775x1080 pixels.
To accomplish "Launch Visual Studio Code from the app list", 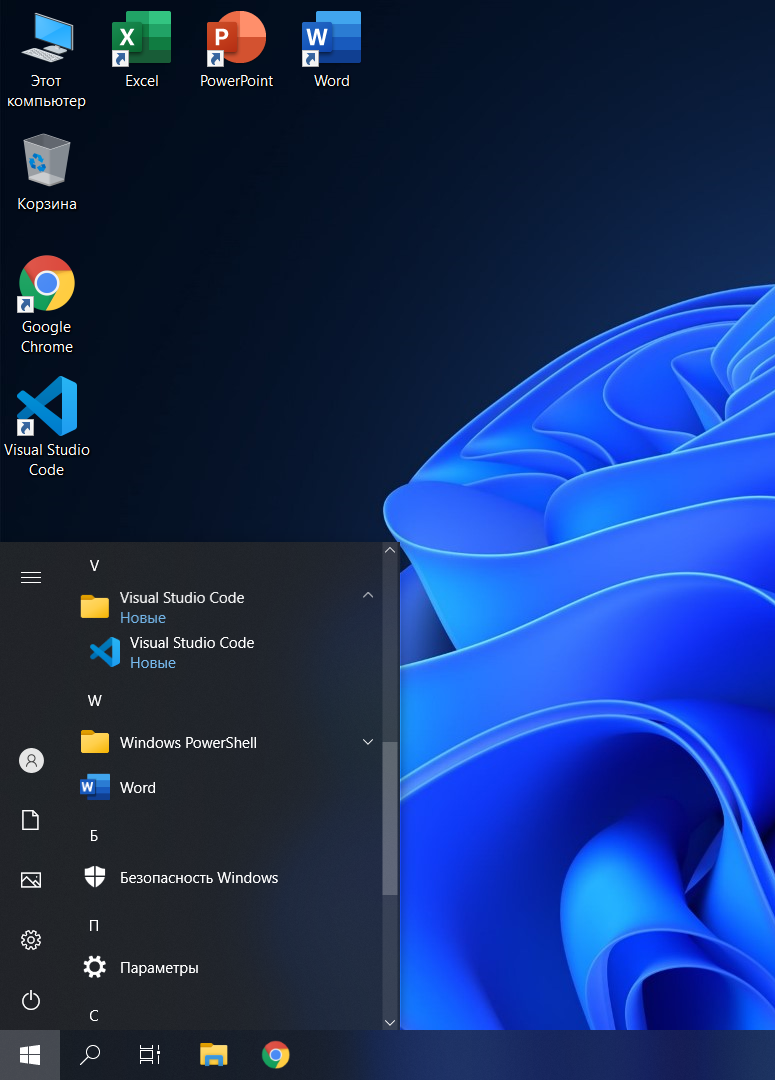I will tap(192, 652).
